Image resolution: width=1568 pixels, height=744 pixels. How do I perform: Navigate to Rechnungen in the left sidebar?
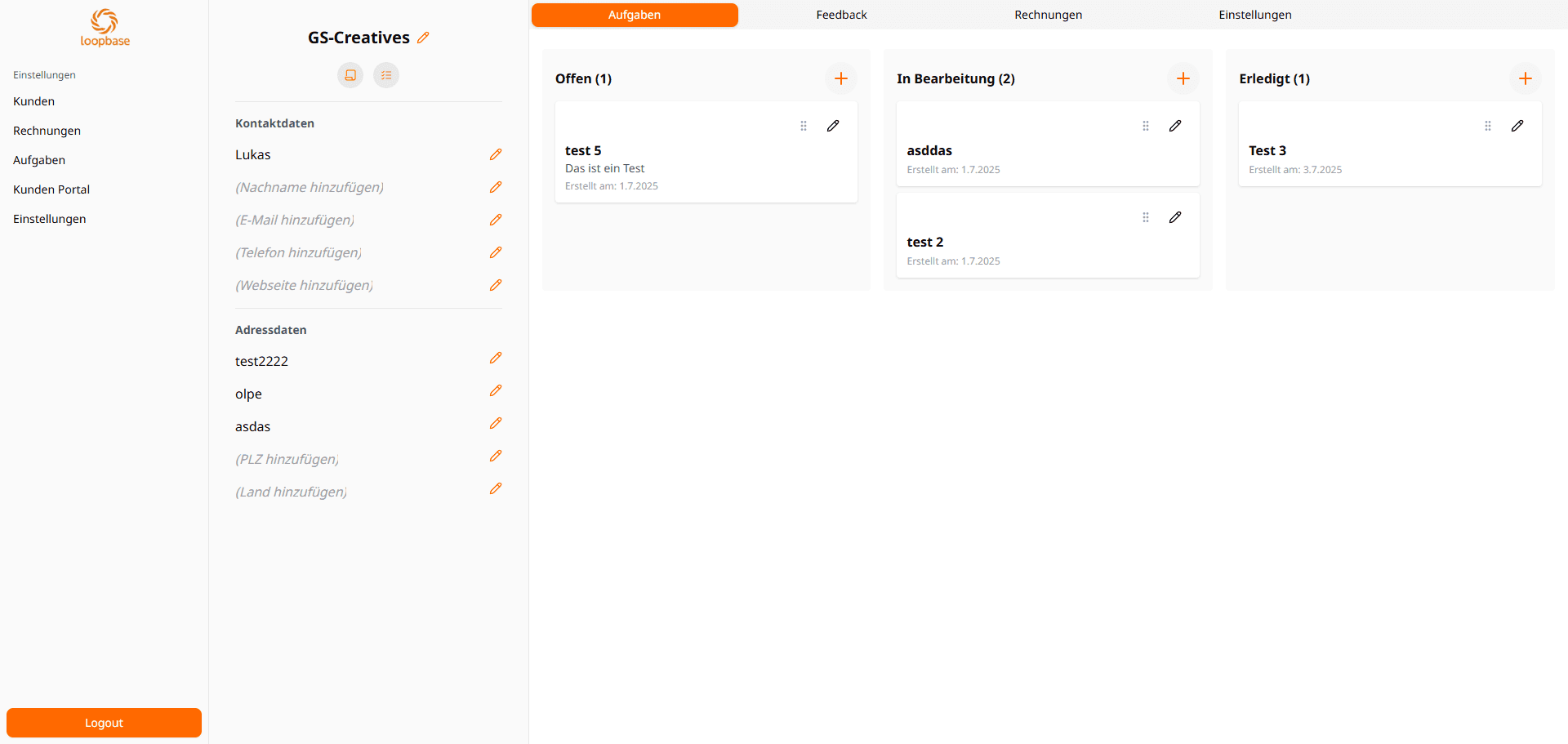pyautogui.click(x=47, y=131)
